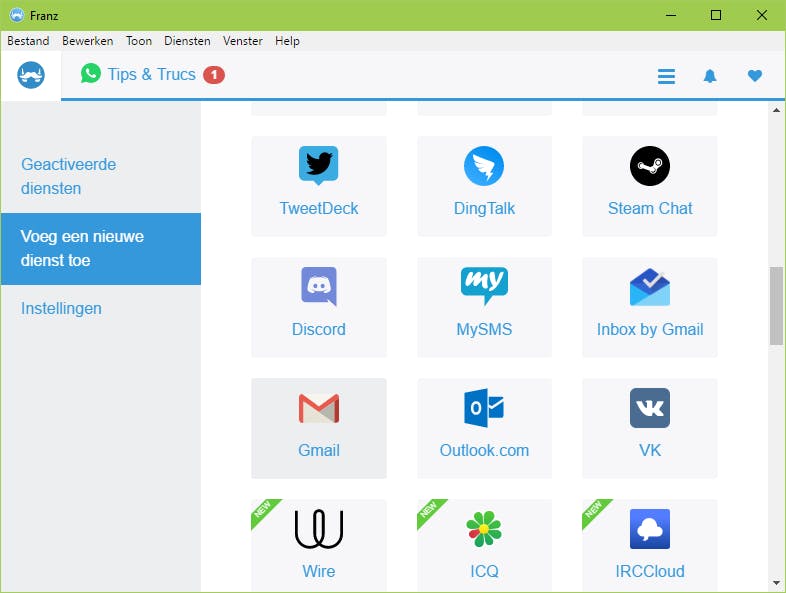Click the blue heart icon
The width and height of the screenshot is (786, 593).
point(754,76)
